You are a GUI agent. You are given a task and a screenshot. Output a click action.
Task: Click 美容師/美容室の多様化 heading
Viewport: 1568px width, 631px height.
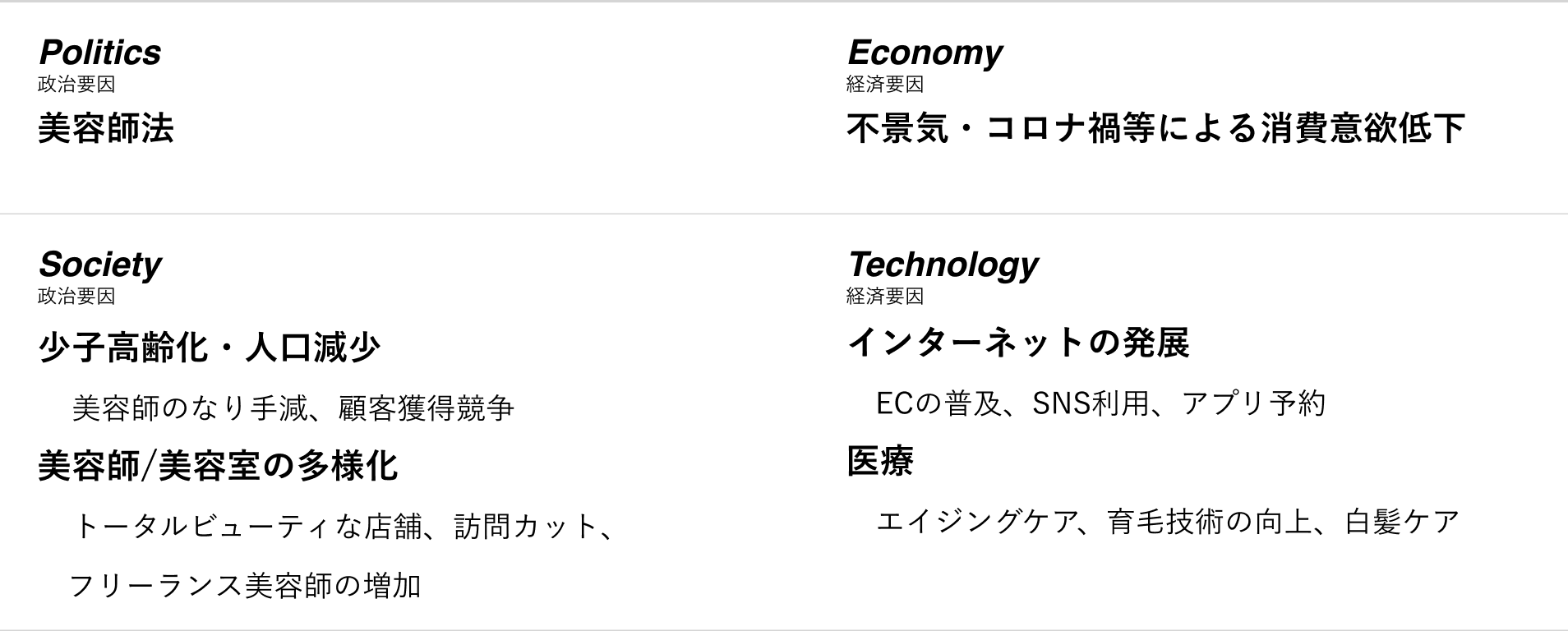(x=218, y=466)
